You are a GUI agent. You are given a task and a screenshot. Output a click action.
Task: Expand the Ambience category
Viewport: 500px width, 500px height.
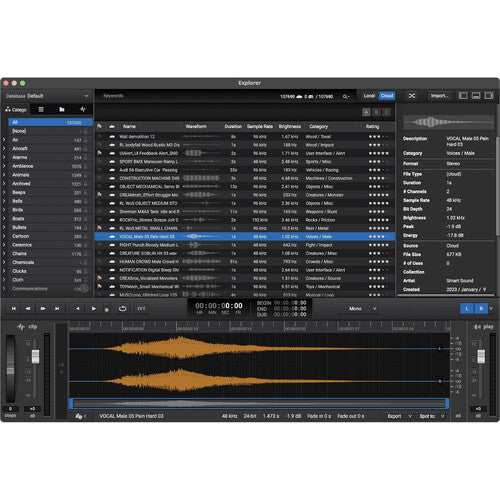pyautogui.click(x=4, y=166)
